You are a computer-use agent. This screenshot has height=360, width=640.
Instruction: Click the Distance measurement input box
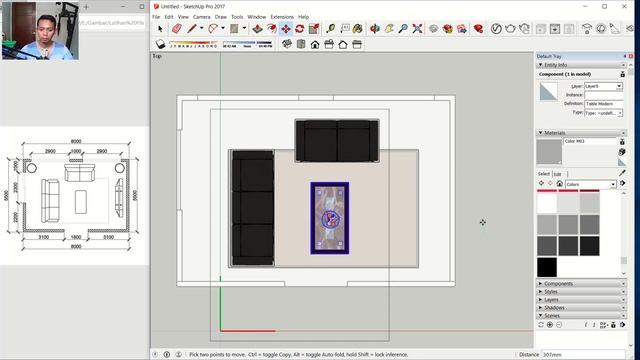pos(583,355)
